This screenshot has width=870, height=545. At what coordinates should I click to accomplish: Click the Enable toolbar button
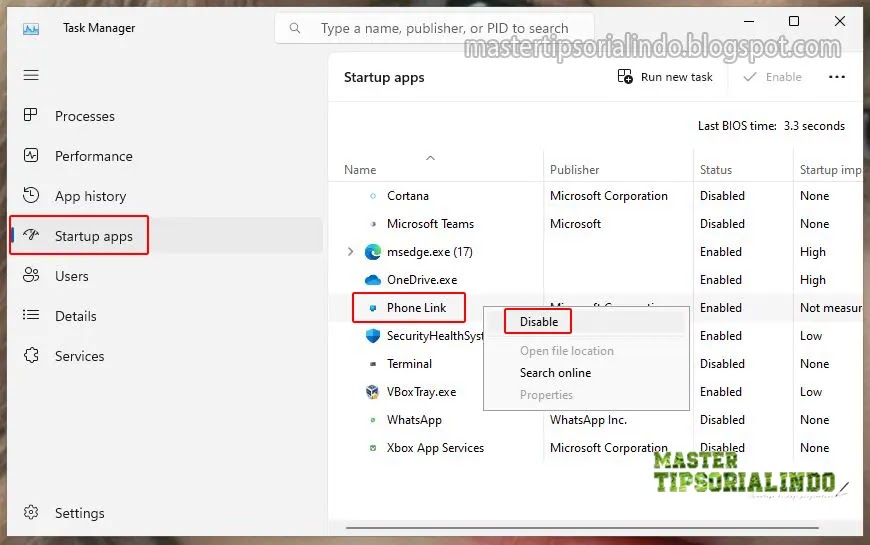(x=772, y=77)
